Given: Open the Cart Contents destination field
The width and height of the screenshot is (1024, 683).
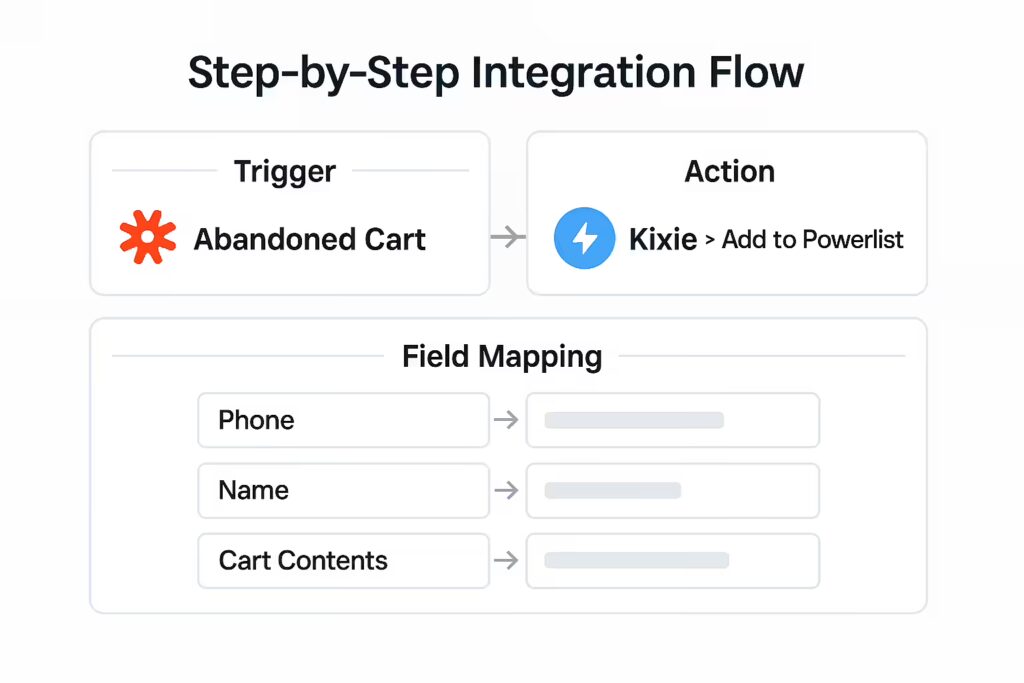Looking at the screenshot, I should (x=673, y=561).
